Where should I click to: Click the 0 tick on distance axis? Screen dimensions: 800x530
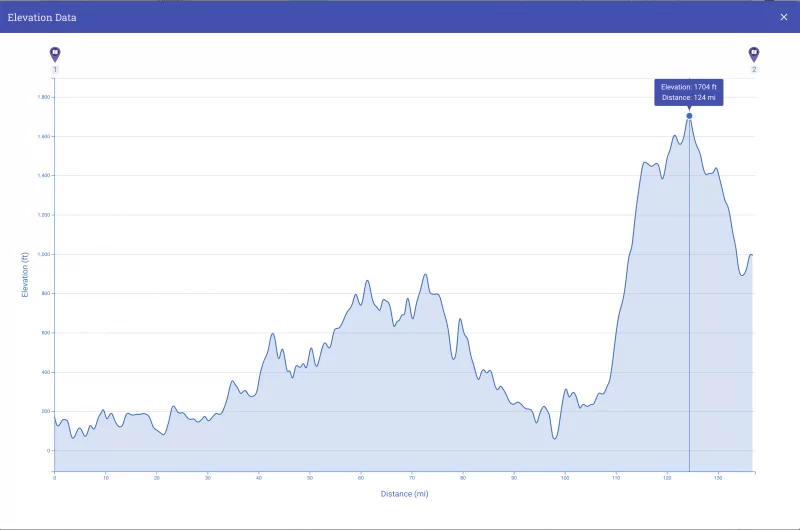55,478
